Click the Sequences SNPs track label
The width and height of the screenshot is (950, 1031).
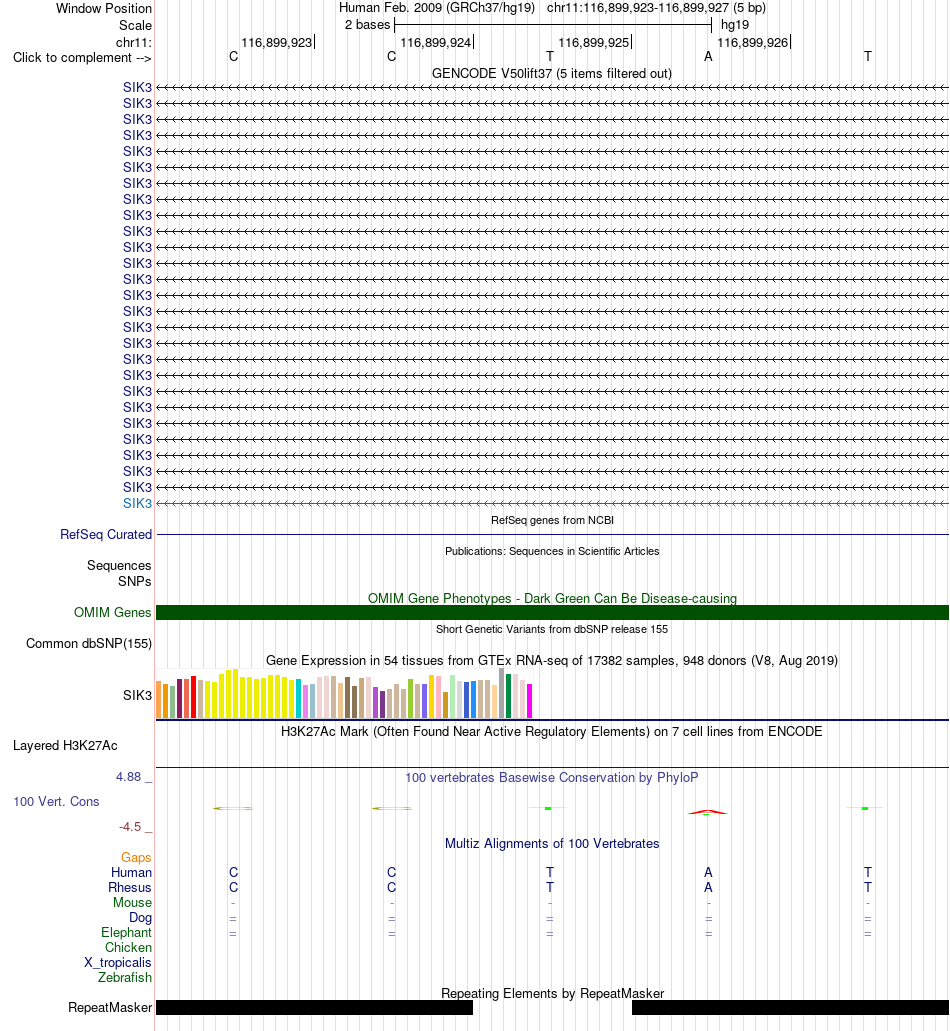click(119, 573)
